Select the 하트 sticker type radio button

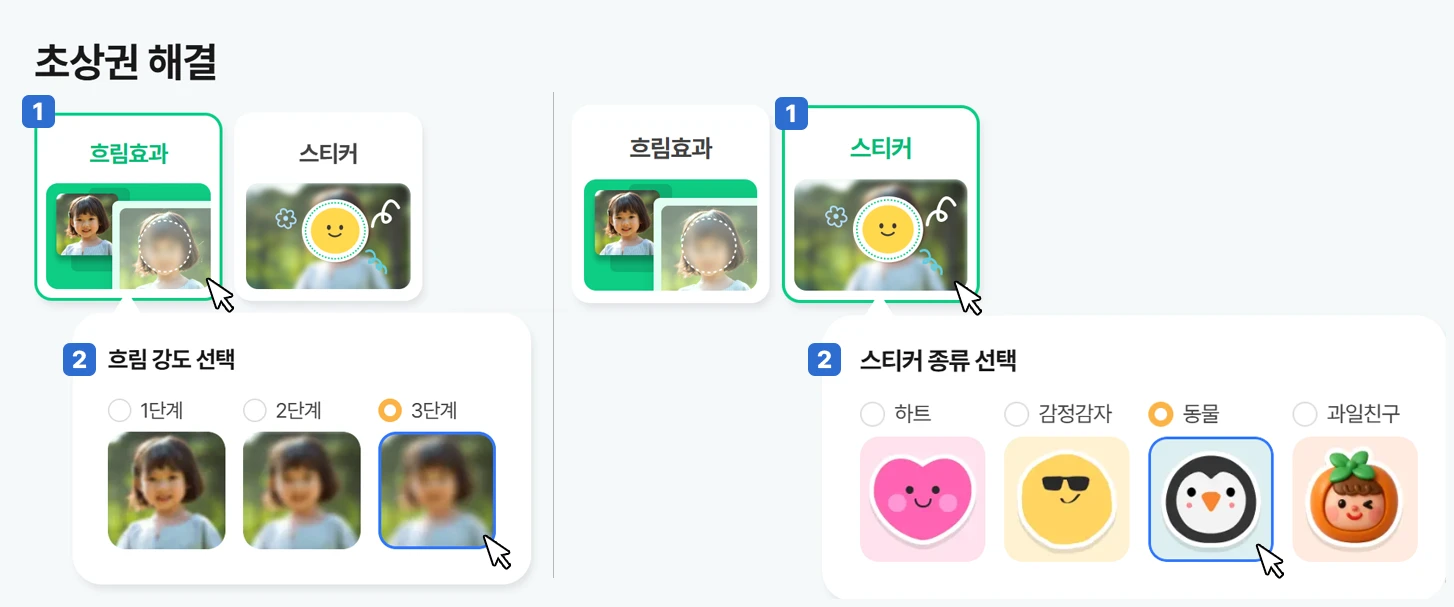click(x=872, y=413)
